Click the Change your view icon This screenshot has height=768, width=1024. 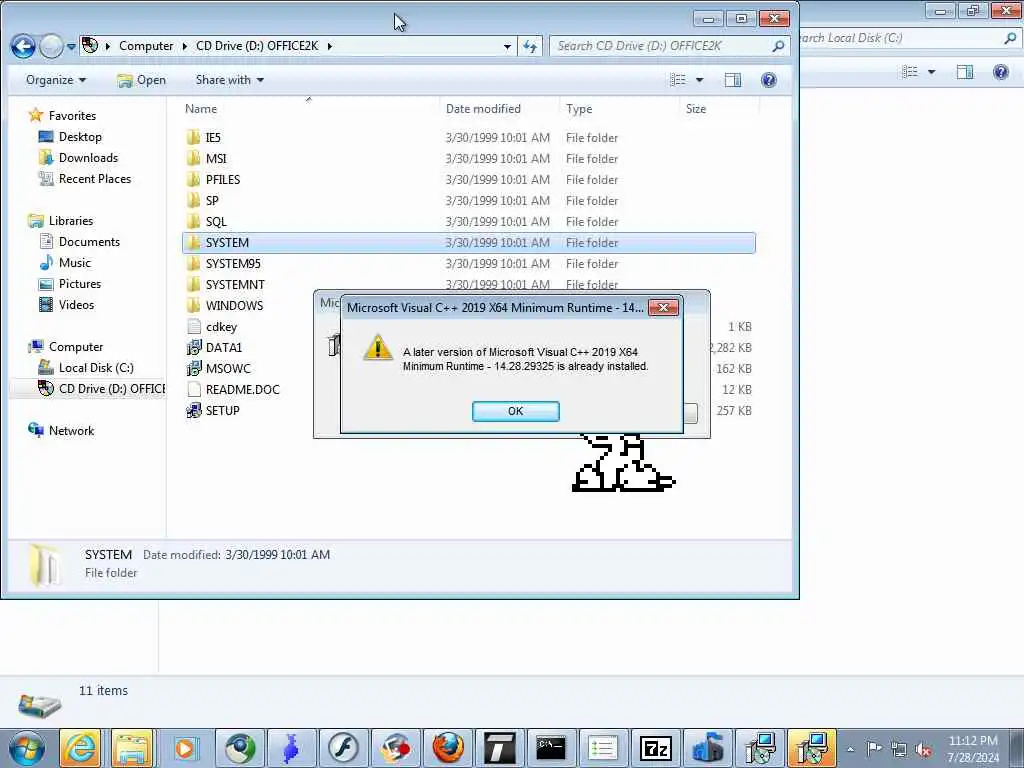(x=678, y=80)
